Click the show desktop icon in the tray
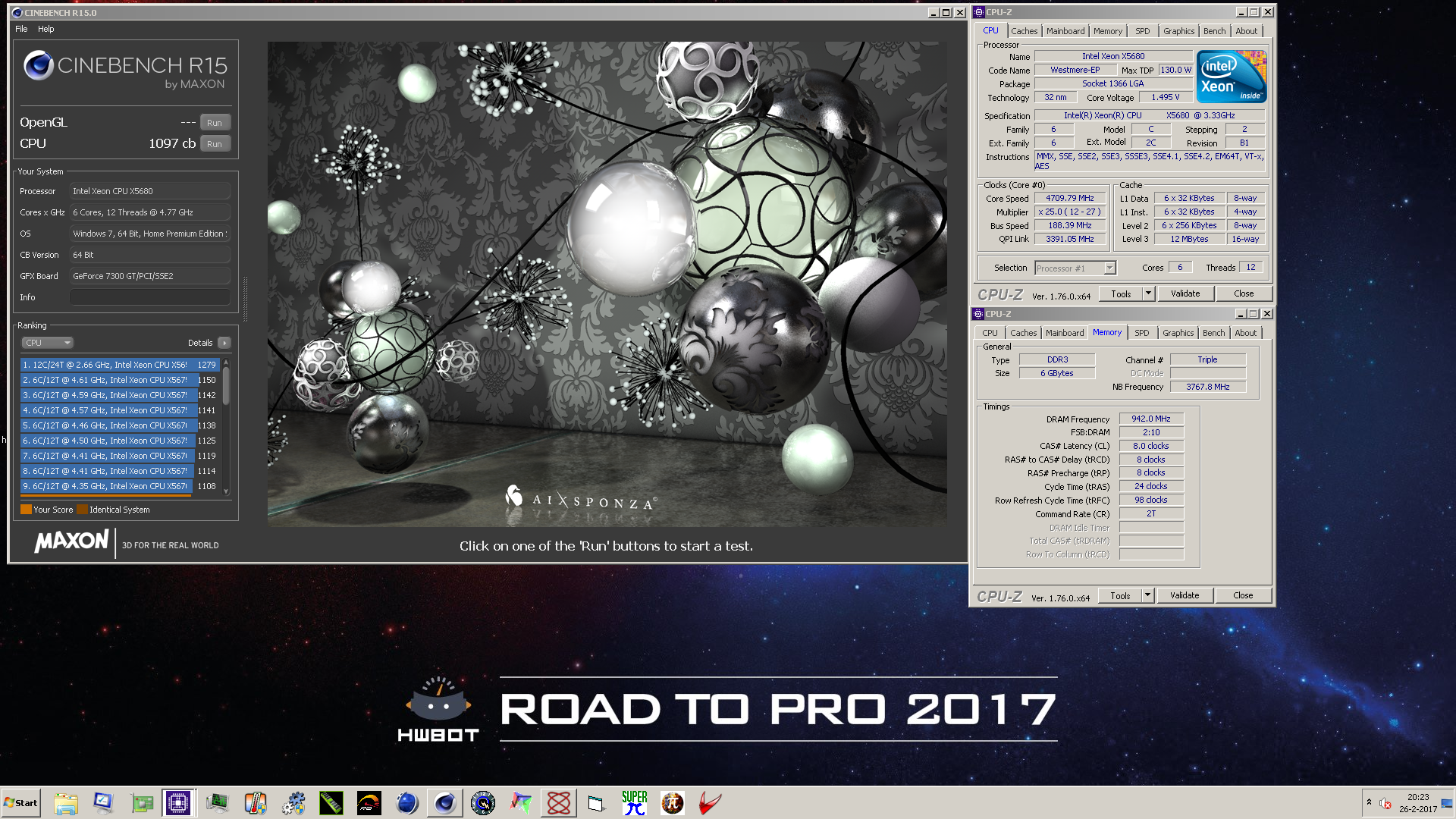Image resolution: width=1456 pixels, height=819 pixels. 1447,803
